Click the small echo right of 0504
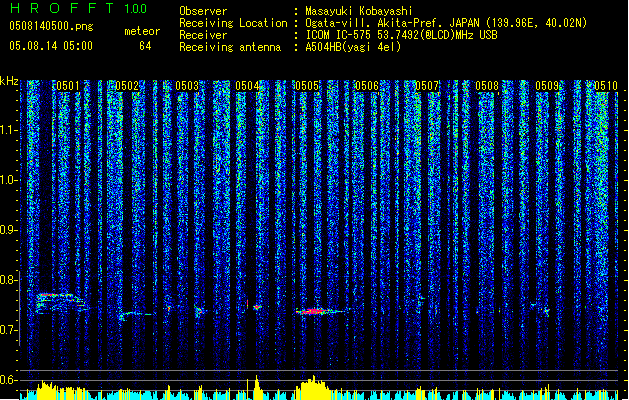The image size is (629, 400). (x=257, y=307)
